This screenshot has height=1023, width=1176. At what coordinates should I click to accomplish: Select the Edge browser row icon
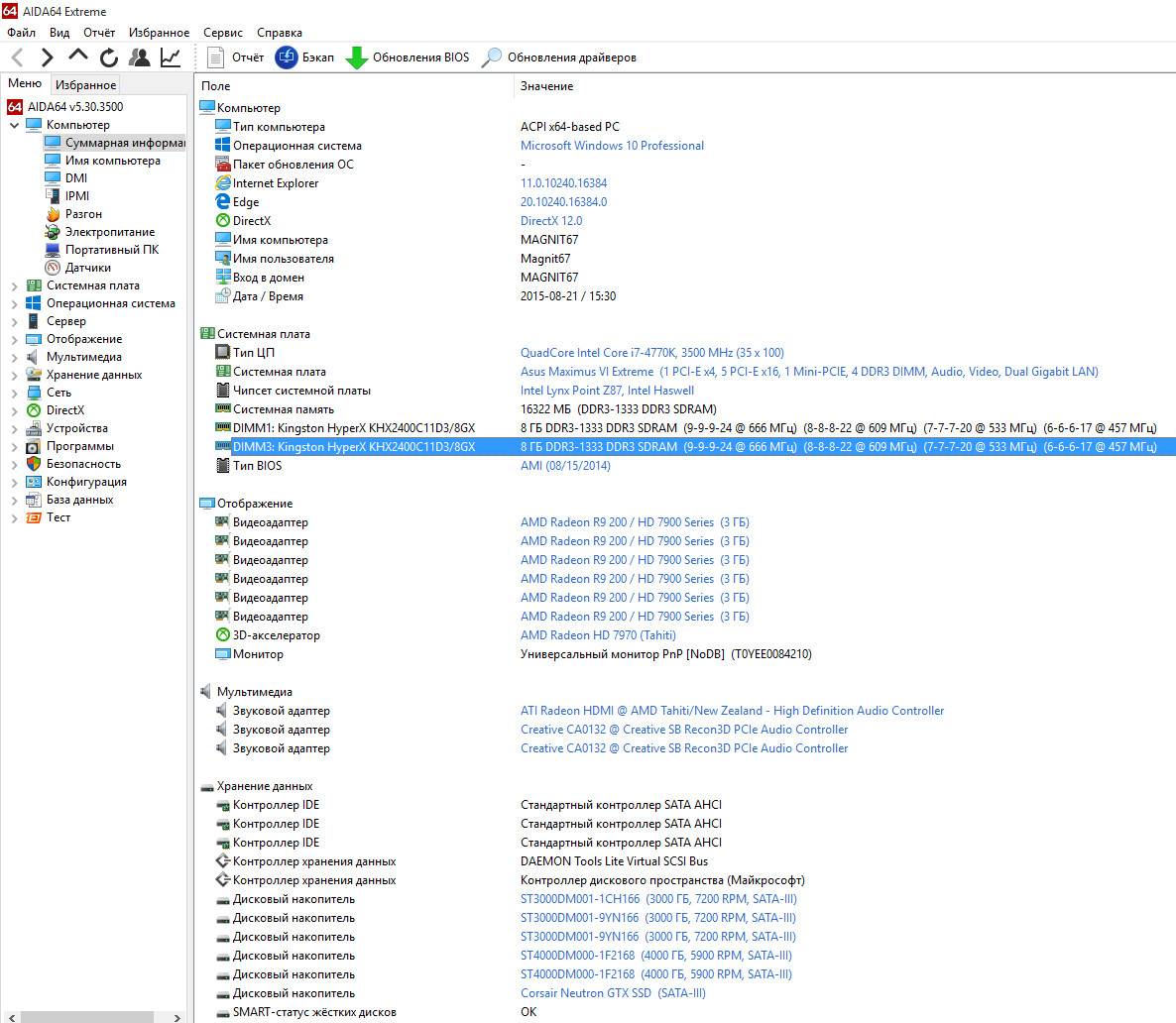click(x=223, y=202)
